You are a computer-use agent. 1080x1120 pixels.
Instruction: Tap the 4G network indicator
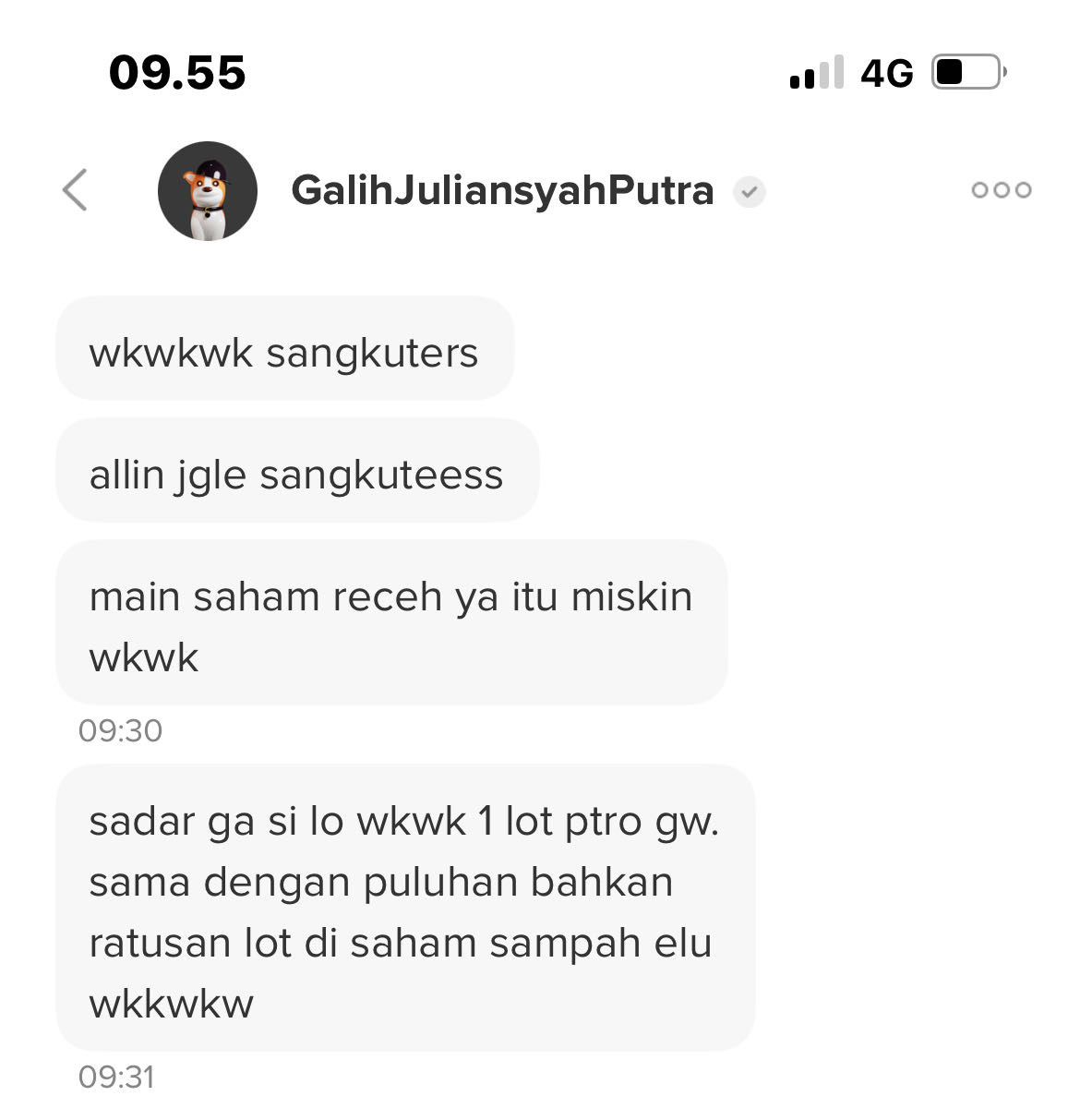(887, 73)
